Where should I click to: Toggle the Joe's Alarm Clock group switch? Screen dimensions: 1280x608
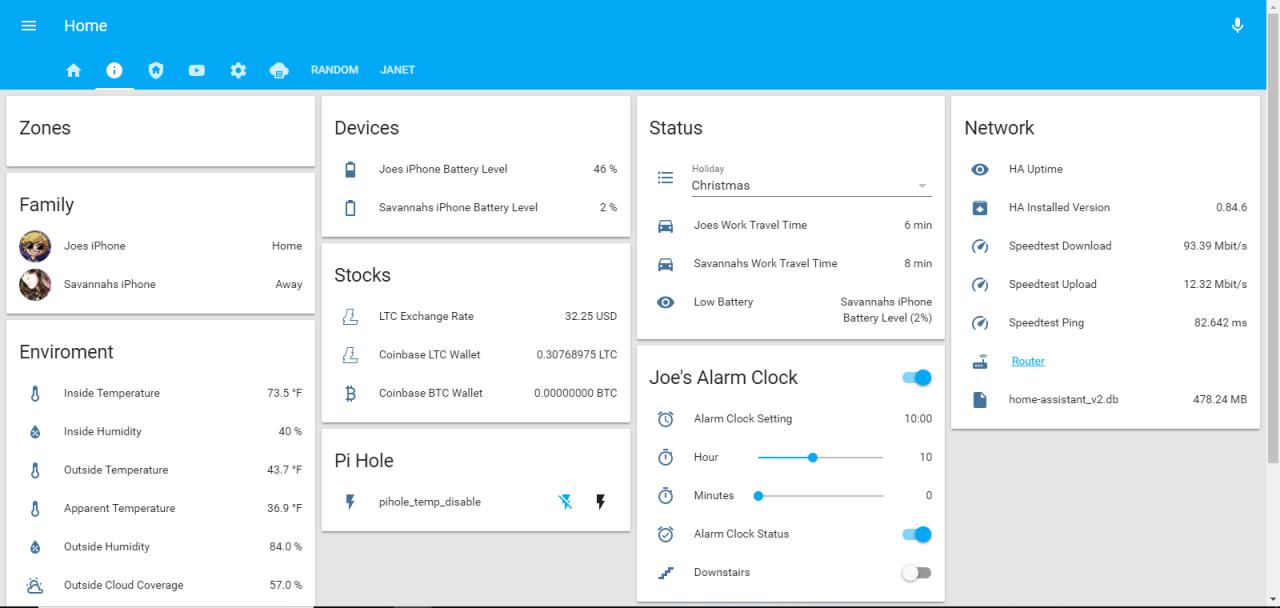point(916,377)
